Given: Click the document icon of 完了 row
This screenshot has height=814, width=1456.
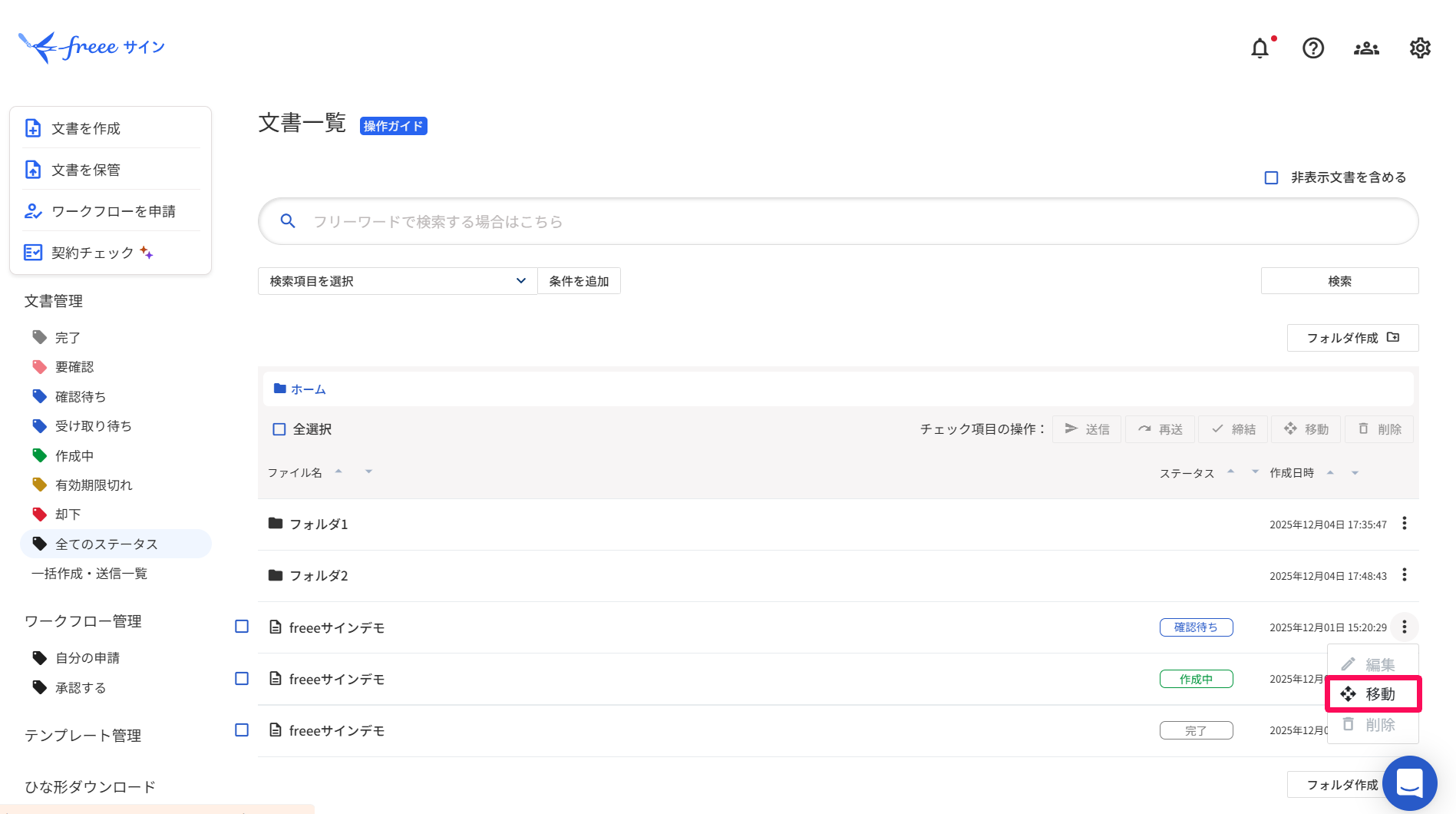Looking at the screenshot, I should (x=276, y=730).
